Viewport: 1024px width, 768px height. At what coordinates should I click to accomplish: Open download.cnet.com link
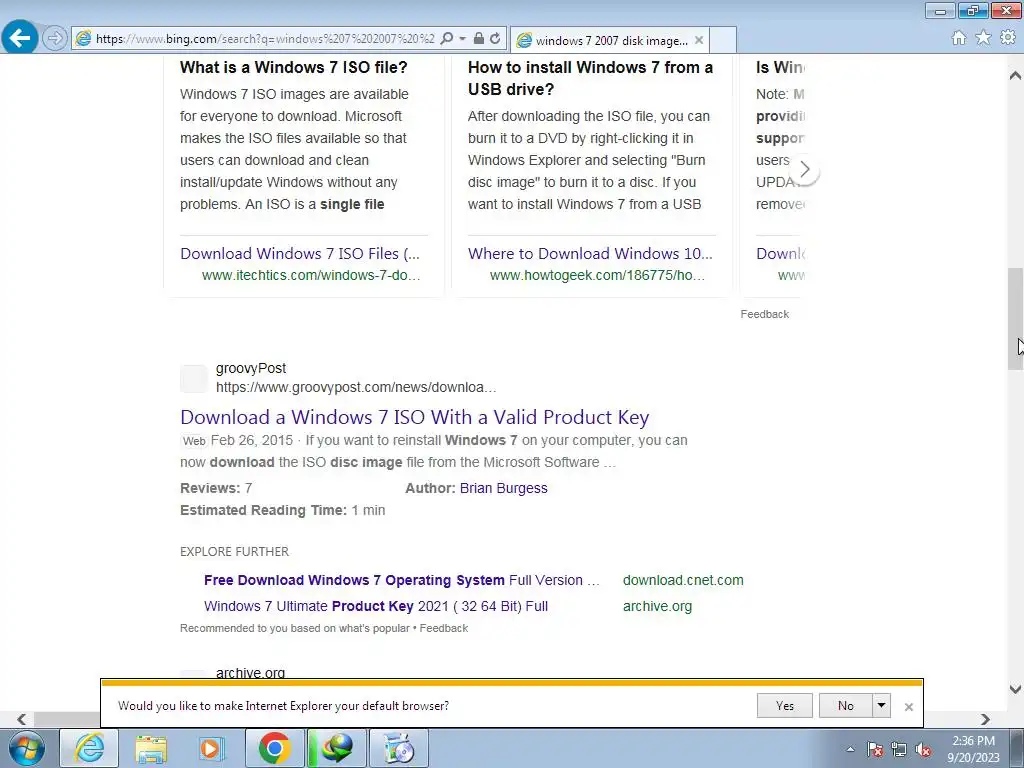[683, 581]
